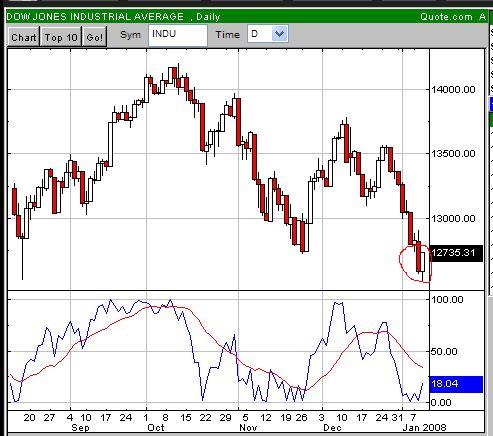
Task: Select the 12735.31 current price label
Action: 456,253
